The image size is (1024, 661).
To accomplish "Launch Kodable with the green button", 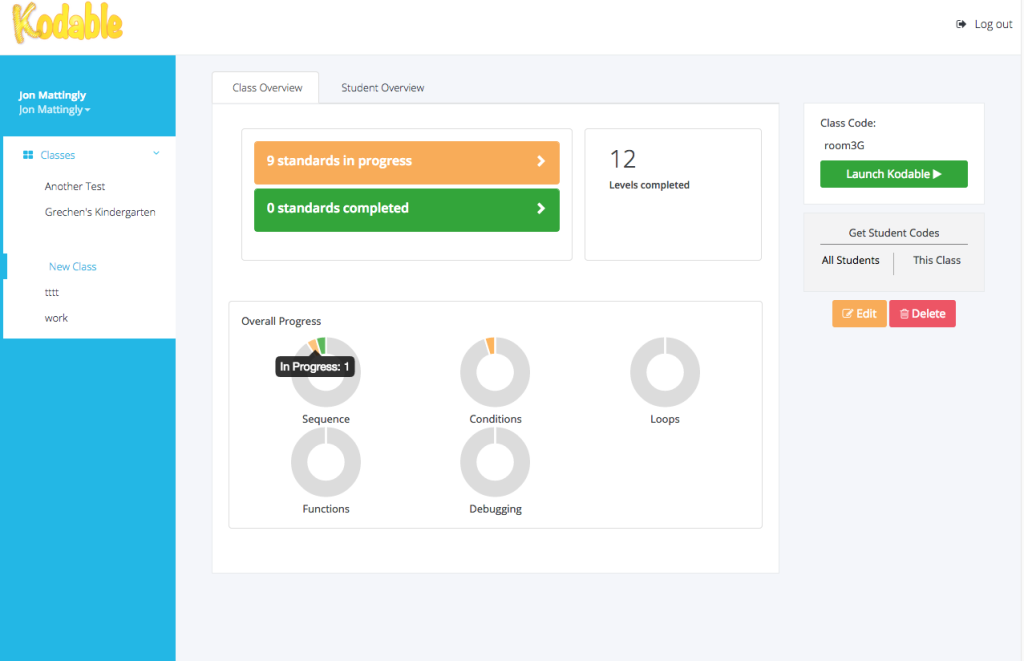I will pyautogui.click(x=893, y=173).
